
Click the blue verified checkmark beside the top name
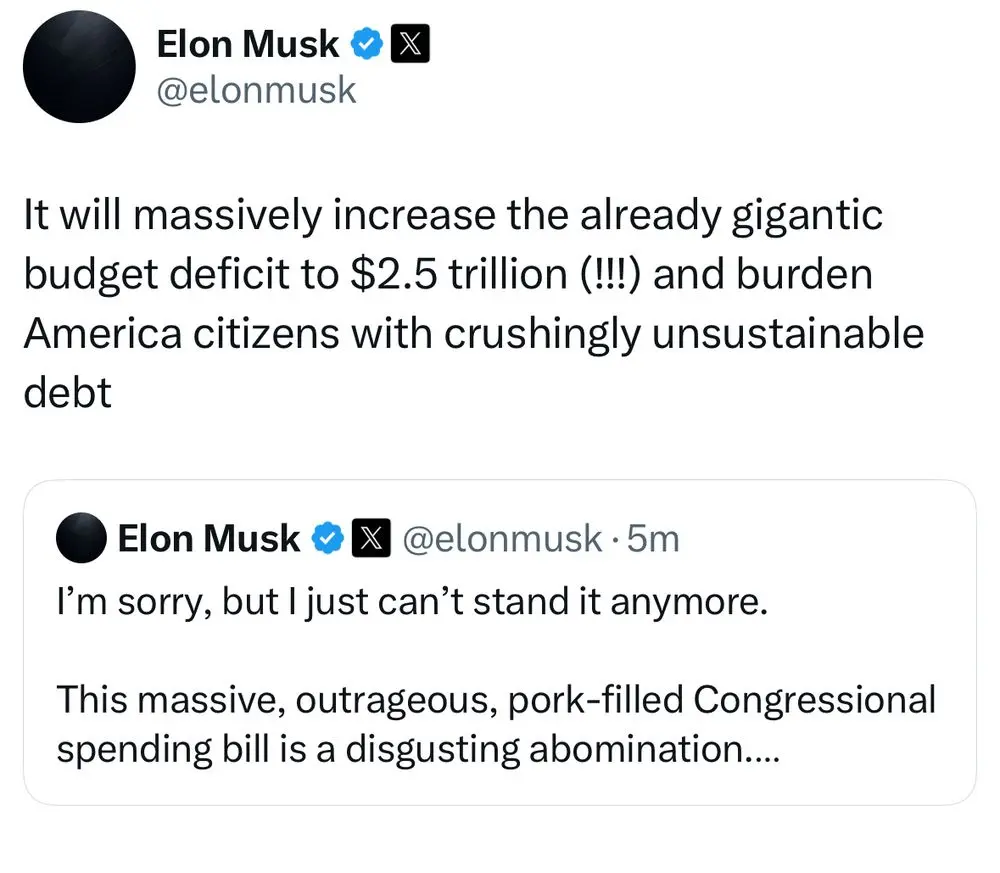click(366, 44)
